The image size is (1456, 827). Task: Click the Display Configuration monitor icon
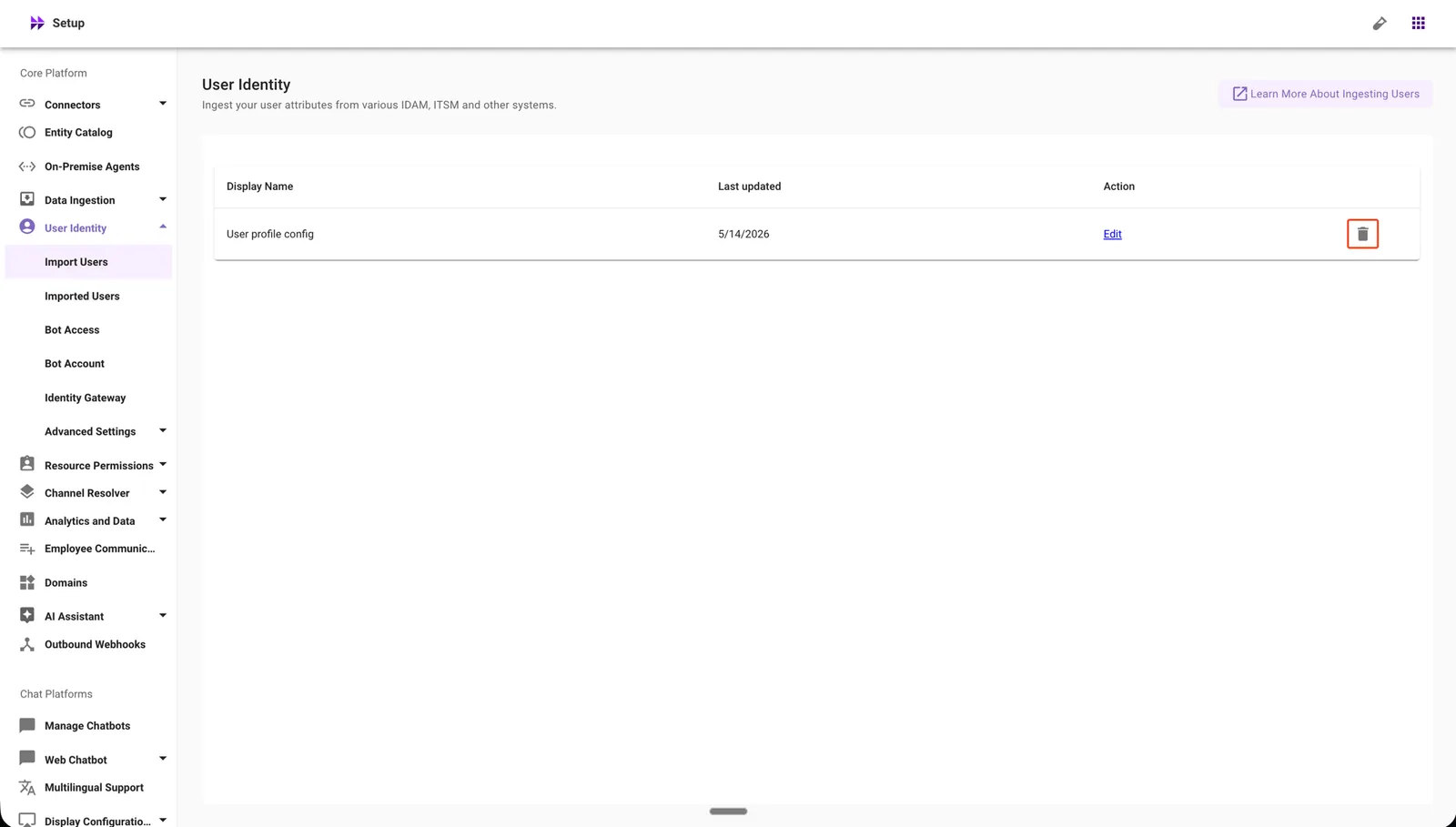click(27, 820)
